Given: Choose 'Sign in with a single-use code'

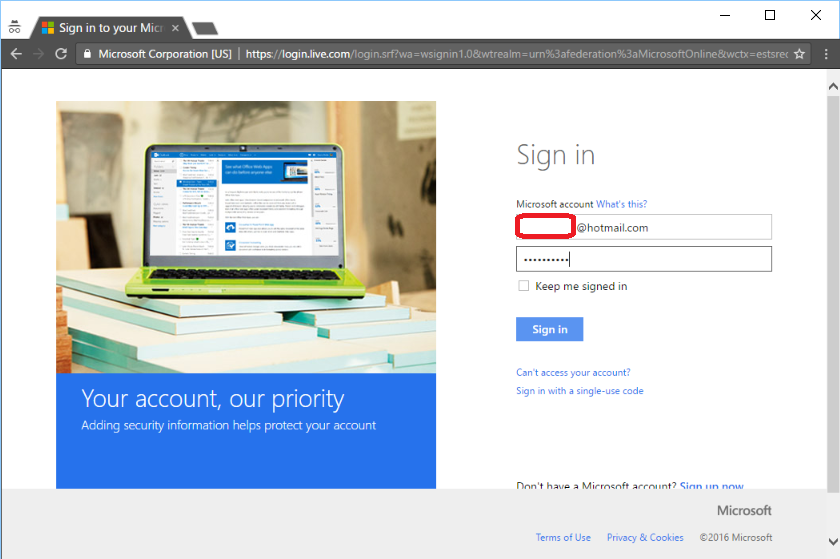Looking at the screenshot, I should coord(580,391).
